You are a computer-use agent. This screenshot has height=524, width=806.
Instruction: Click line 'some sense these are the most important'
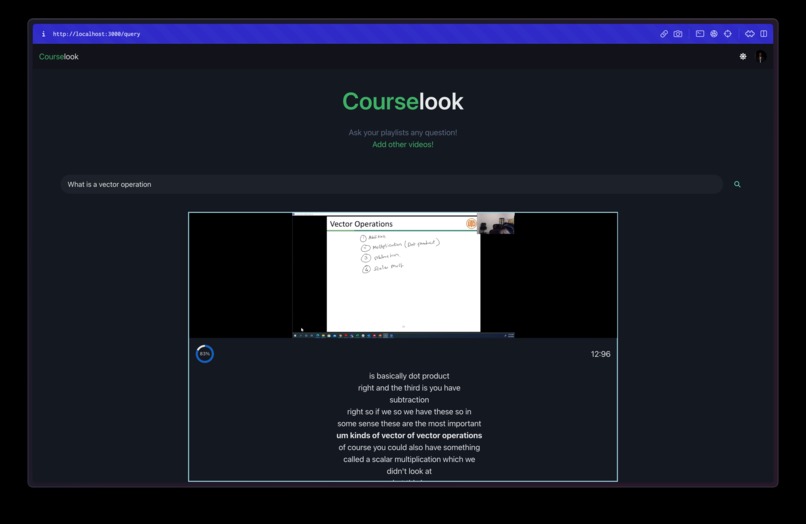pyautogui.click(x=409, y=423)
